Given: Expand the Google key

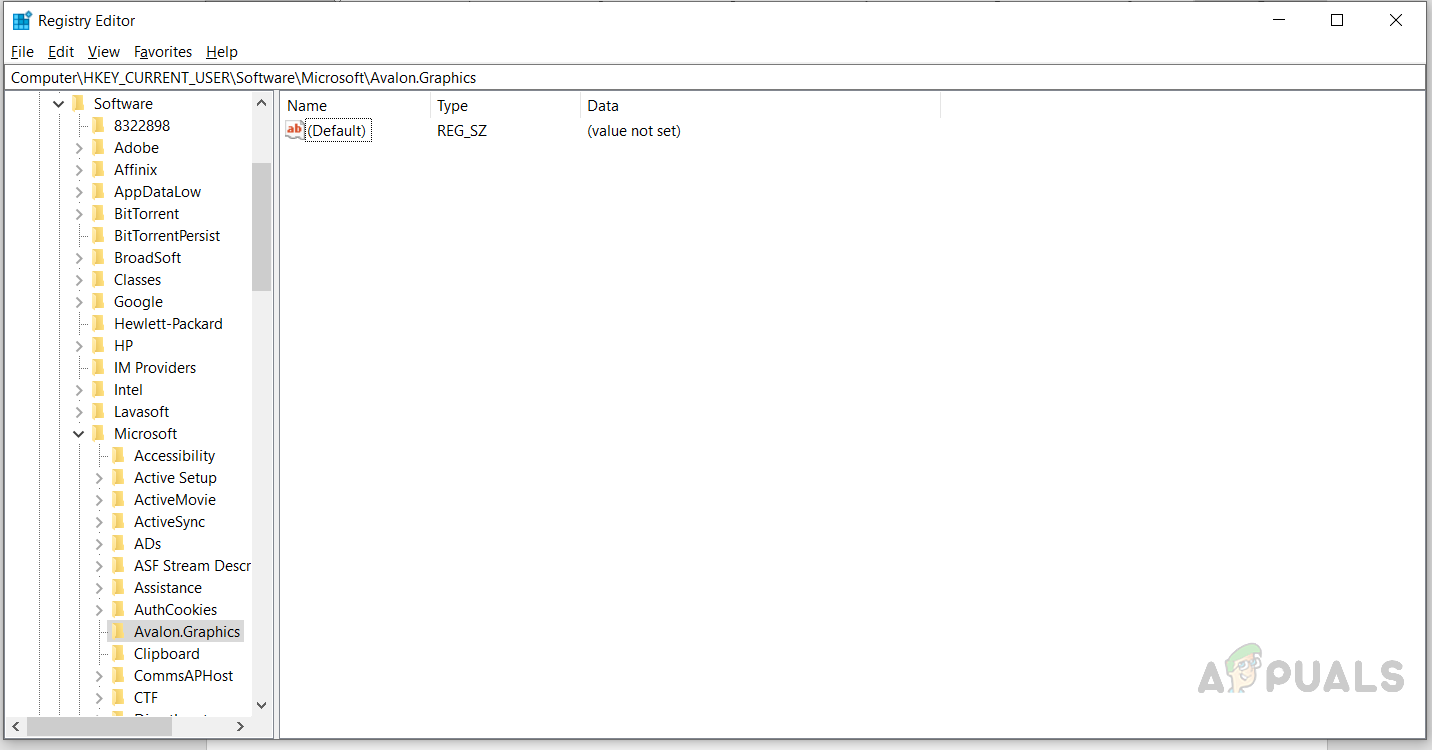Looking at the screenshot, I should [x=79, y=302].
